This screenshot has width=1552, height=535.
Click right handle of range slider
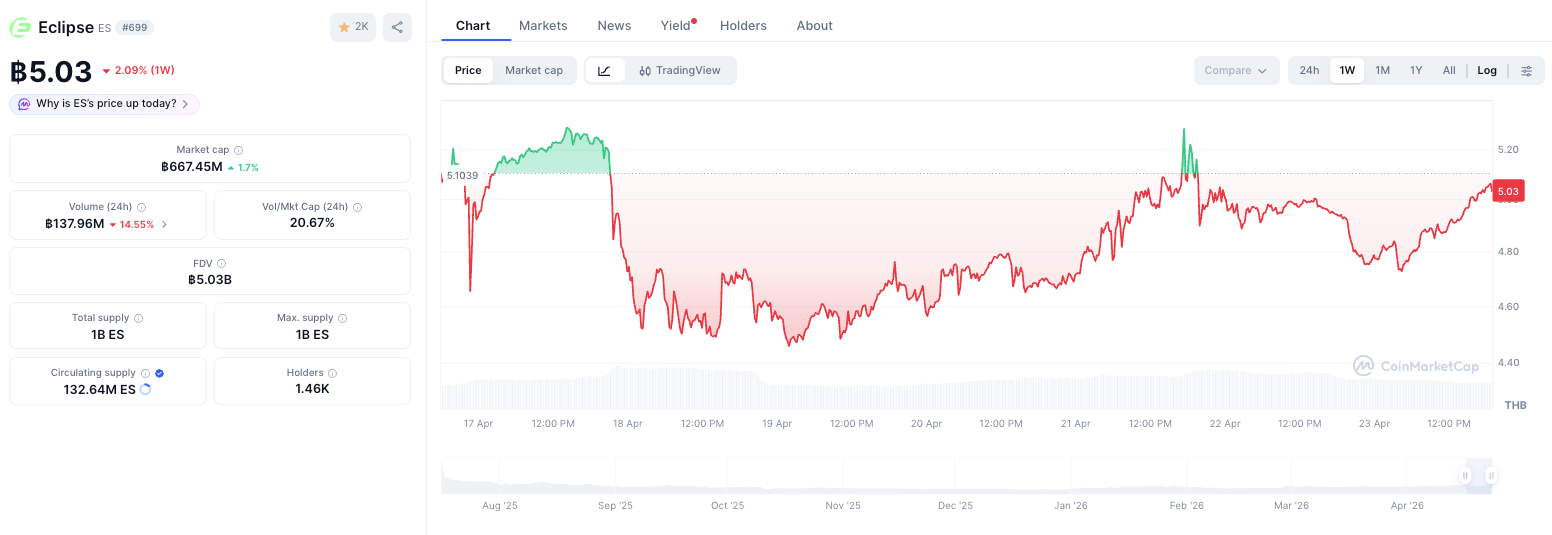[1490, 476]
